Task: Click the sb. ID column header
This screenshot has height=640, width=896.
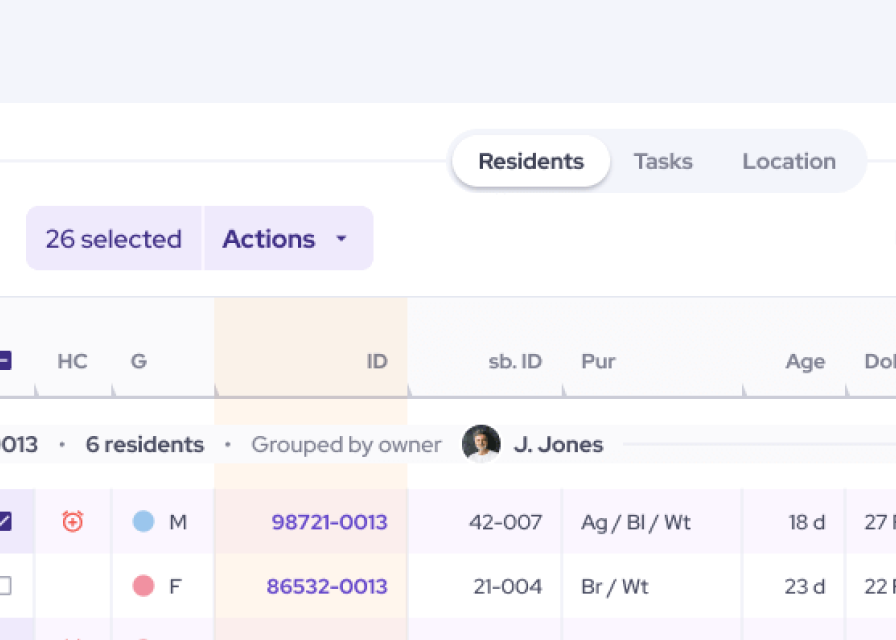Action: (x=515, y=361)
